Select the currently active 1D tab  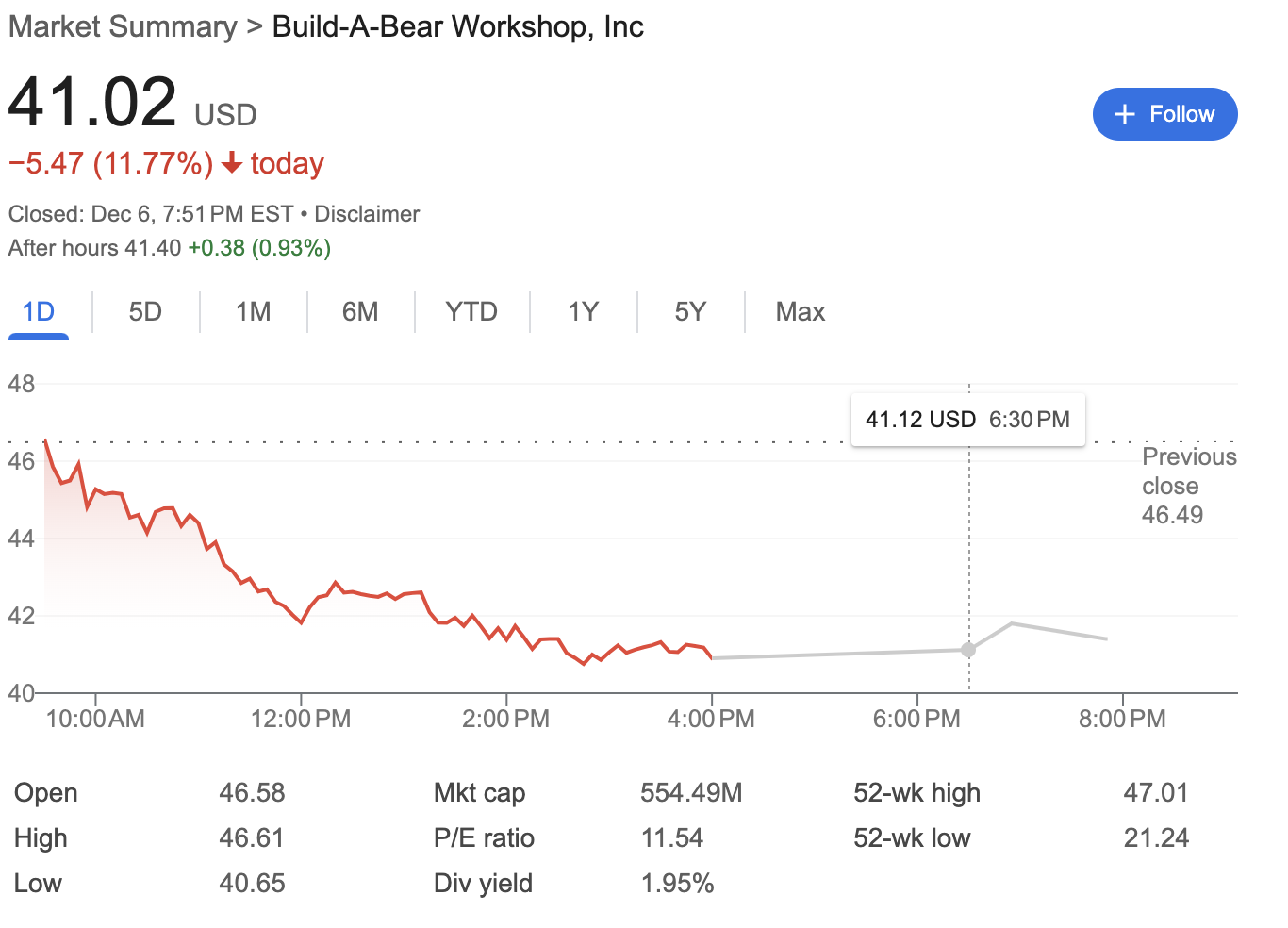[x=38, y=311]
